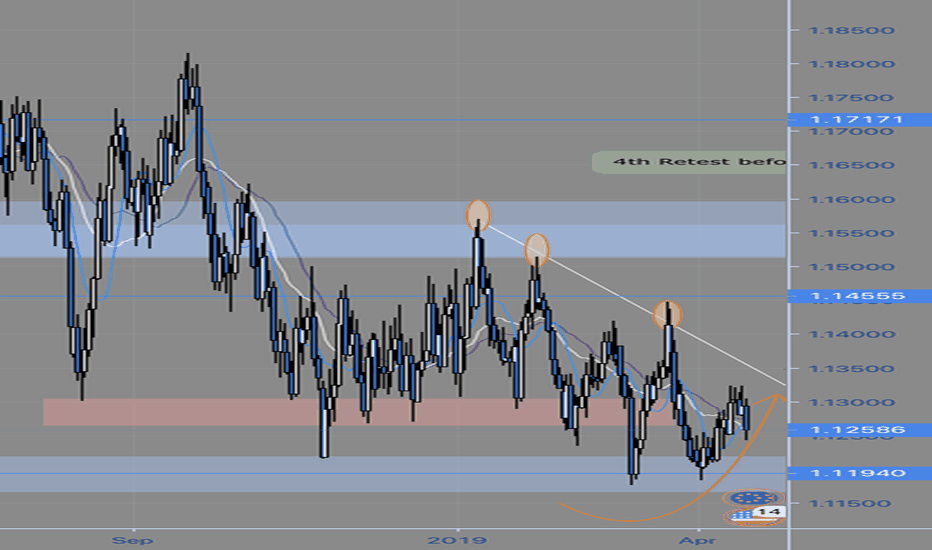Select the ellipse marking the January 2019 peak
932x550 pixels.
coord(478,215)
